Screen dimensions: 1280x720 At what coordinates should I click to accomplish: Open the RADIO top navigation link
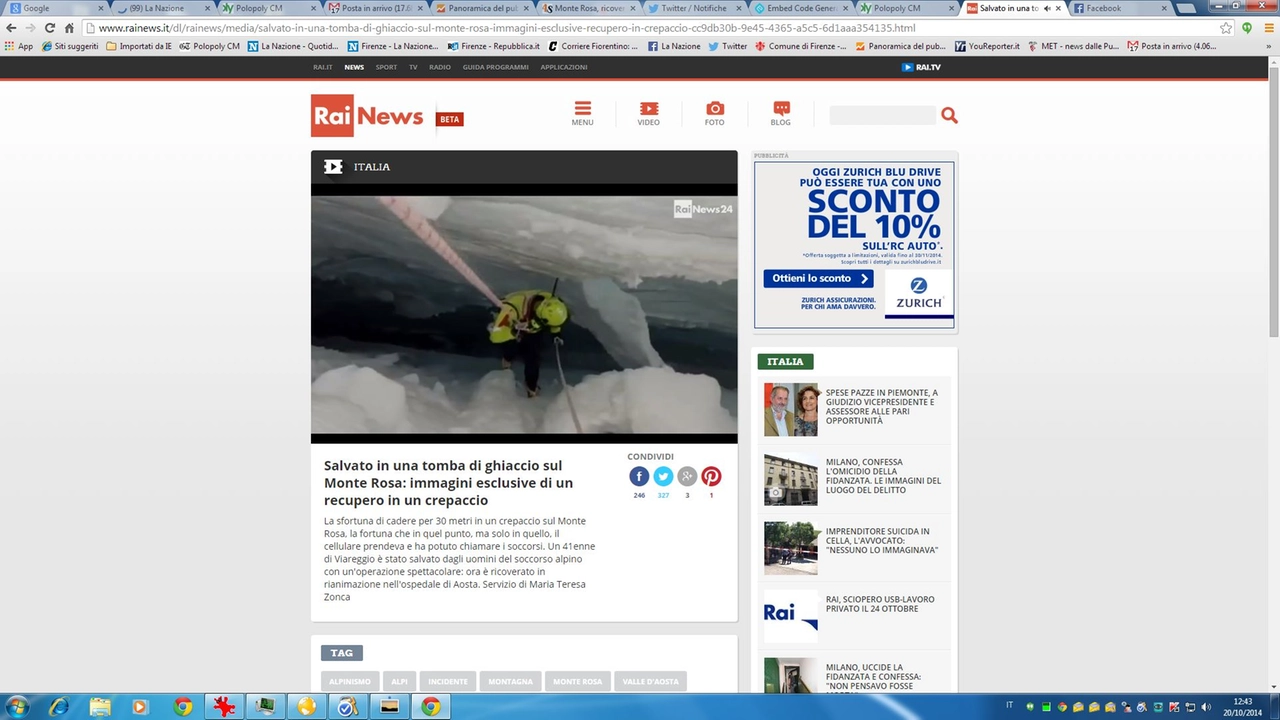(x=440, y=67)
